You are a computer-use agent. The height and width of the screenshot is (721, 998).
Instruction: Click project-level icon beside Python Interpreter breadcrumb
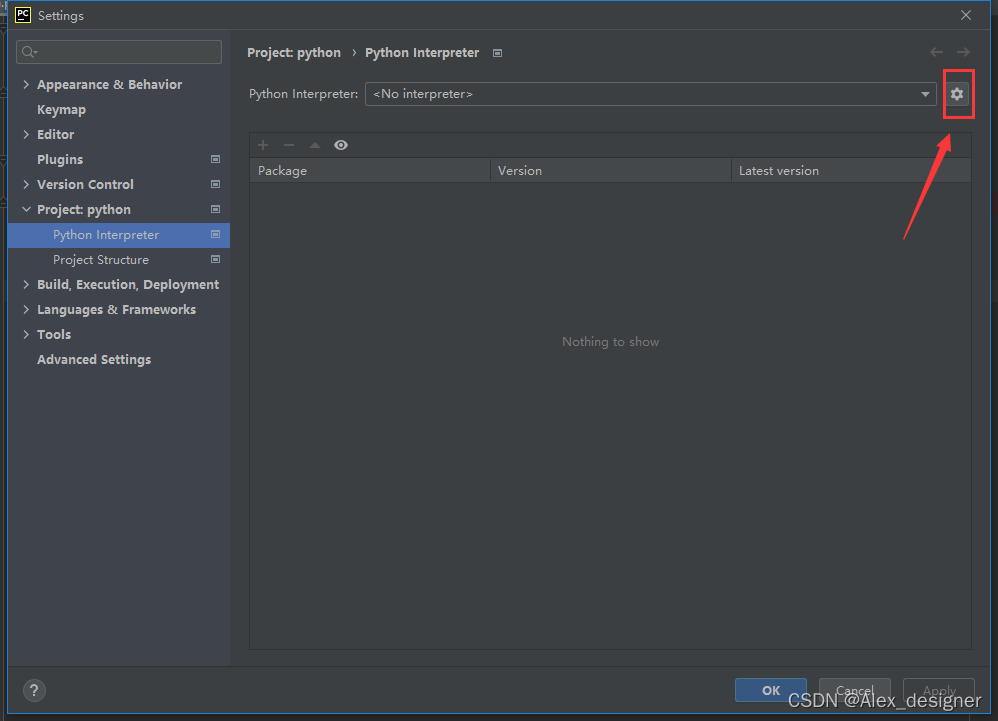pos(497,53)
